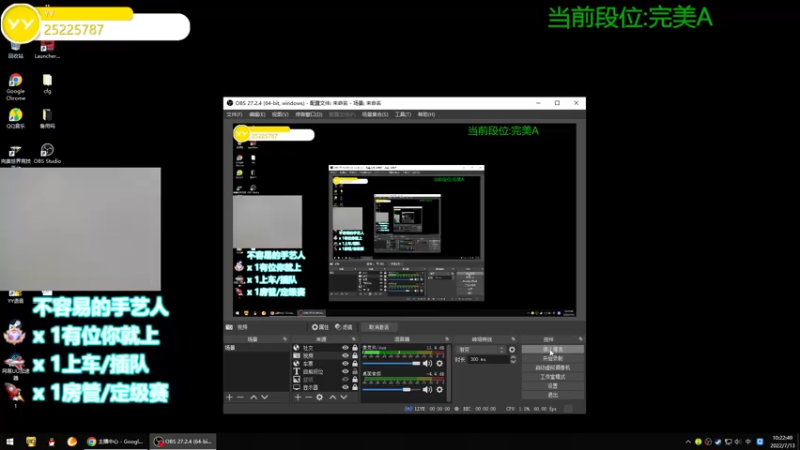Select the OBS 27.2.4 taskbar button
This screenshot has width=800, height=450.
coord(183,441)
